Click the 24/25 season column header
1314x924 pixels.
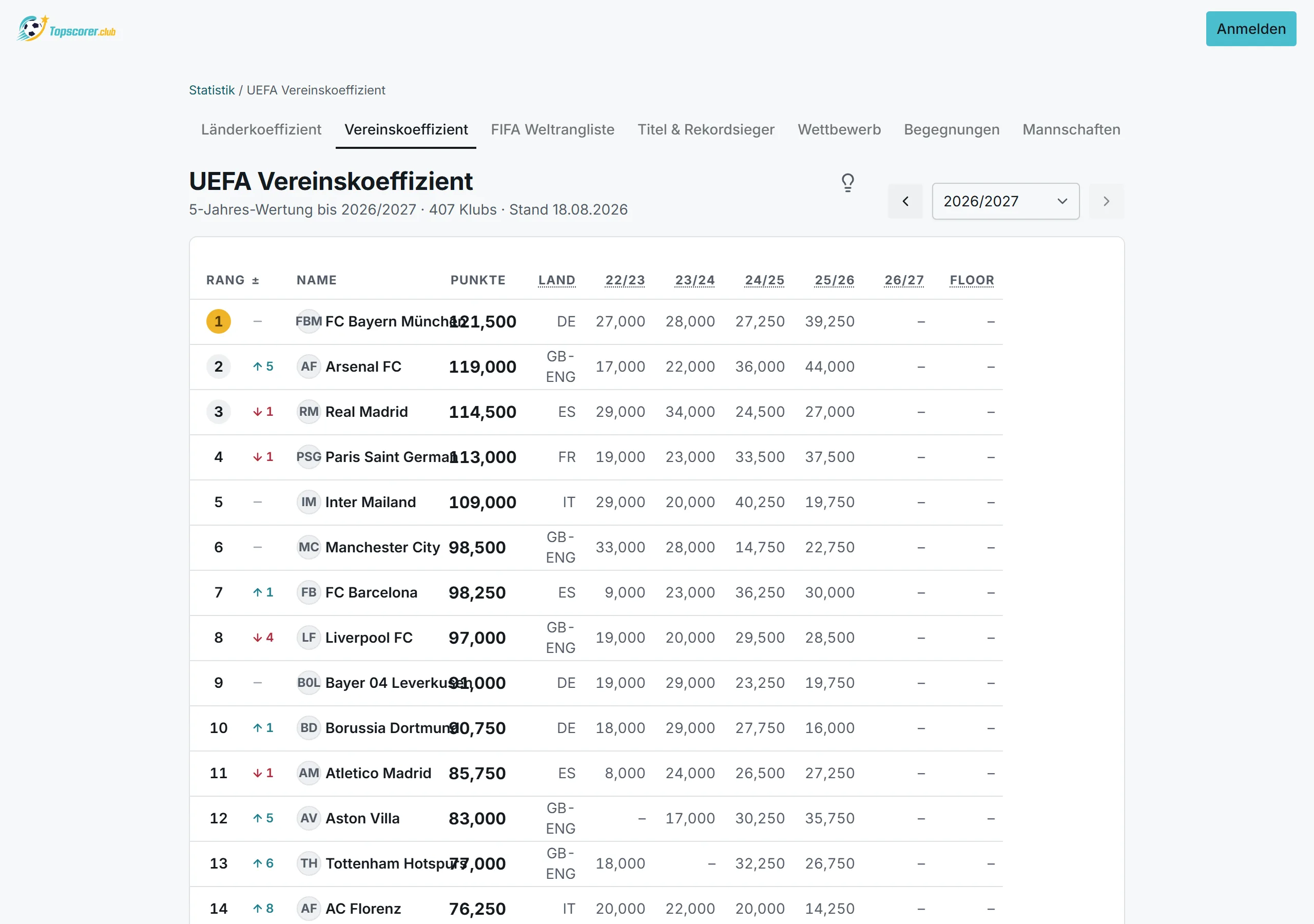[x=765, y=280]
